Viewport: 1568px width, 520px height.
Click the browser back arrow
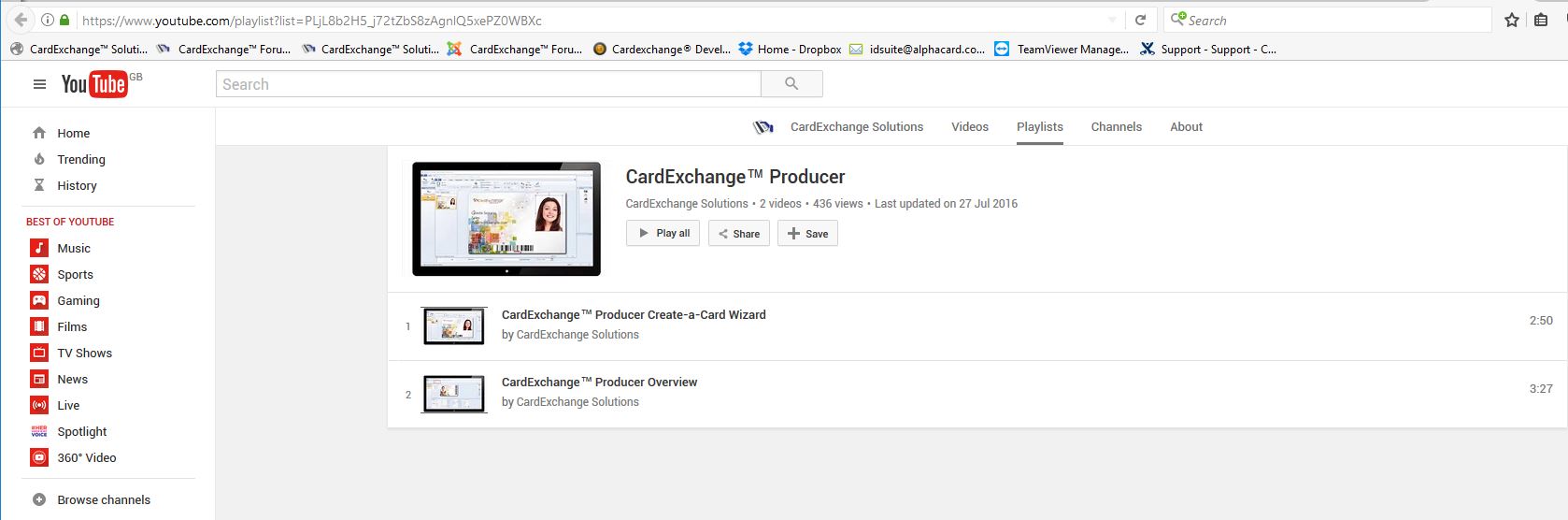(x=21, y=20)
